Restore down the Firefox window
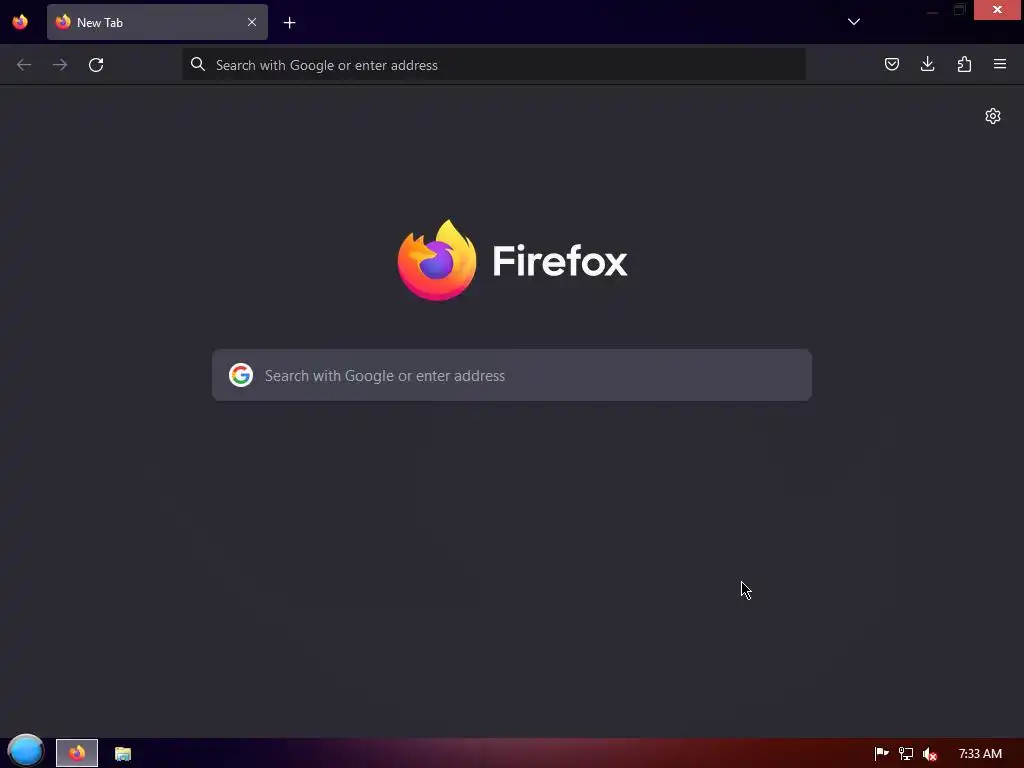The width and height of the screenshot is (1024, 768). [x=959, y=10]
